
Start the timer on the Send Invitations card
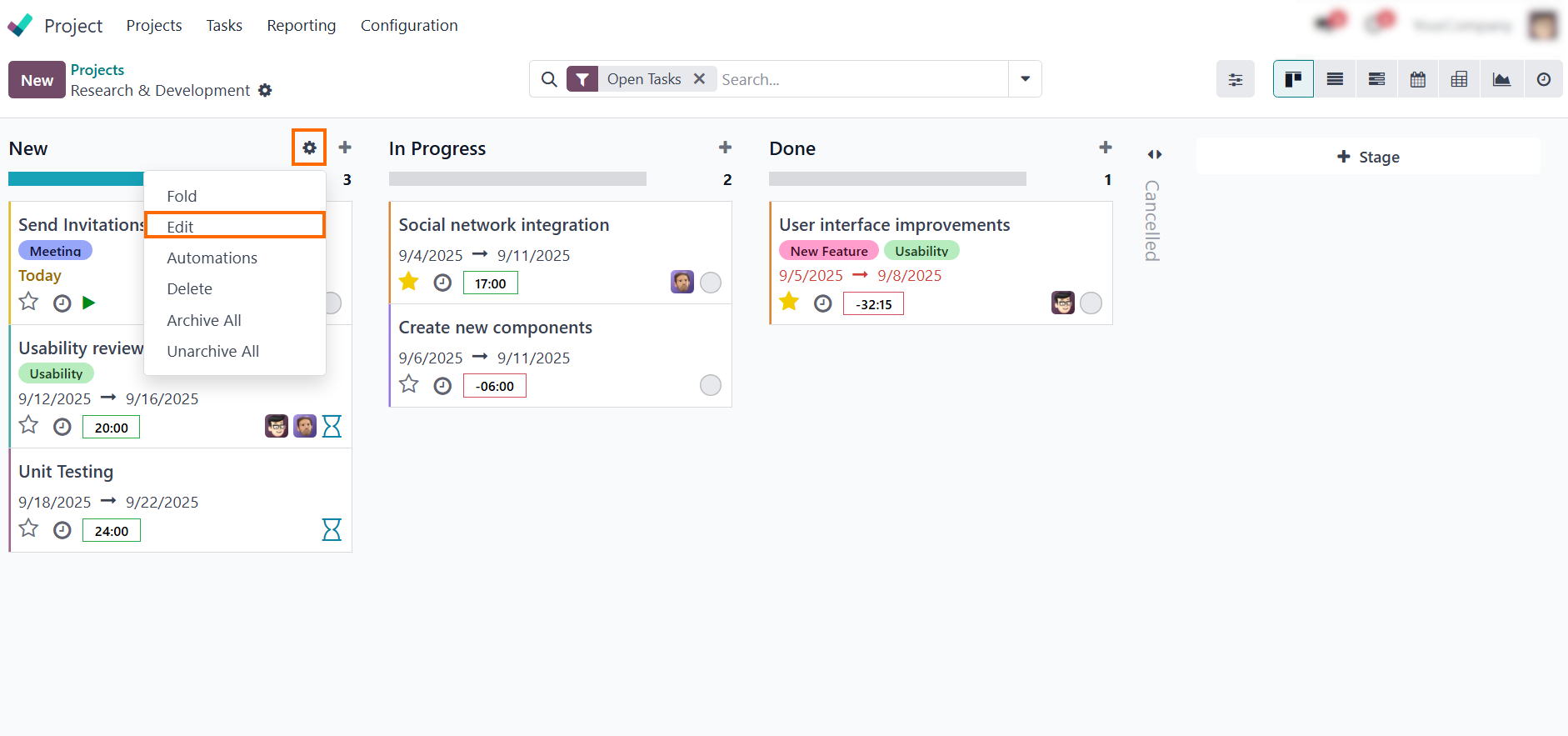pyautogui.click(x=89, y=303)
